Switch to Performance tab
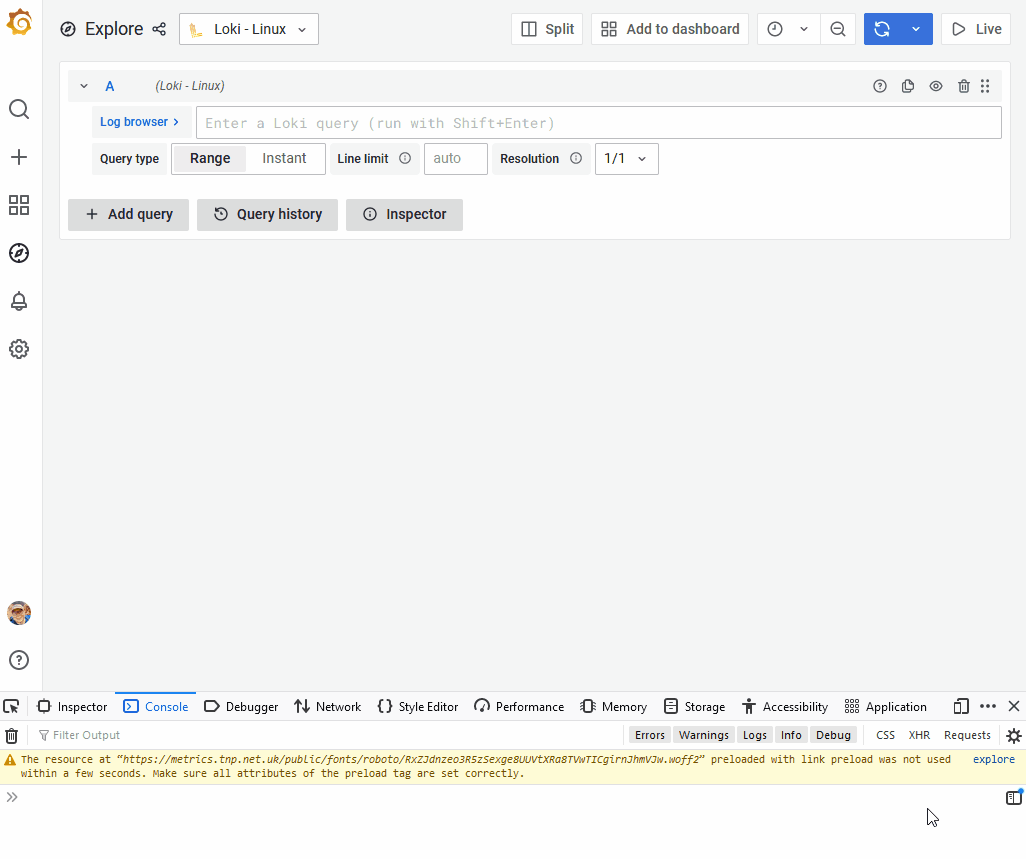Image resolution: width=1026 pixels, height=859 pixels. [x=520, y=707]
